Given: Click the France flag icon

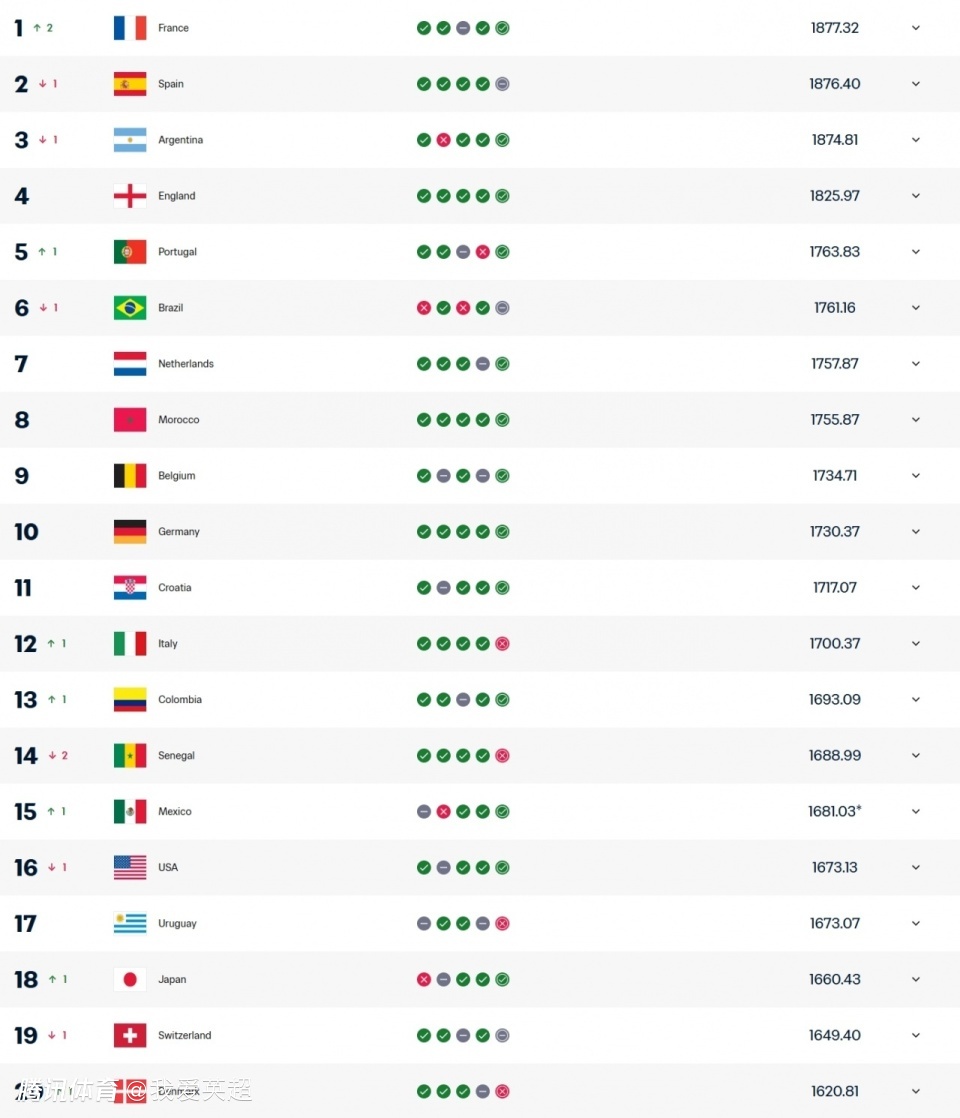Looking at the screenshot, I should click(130, 28).
